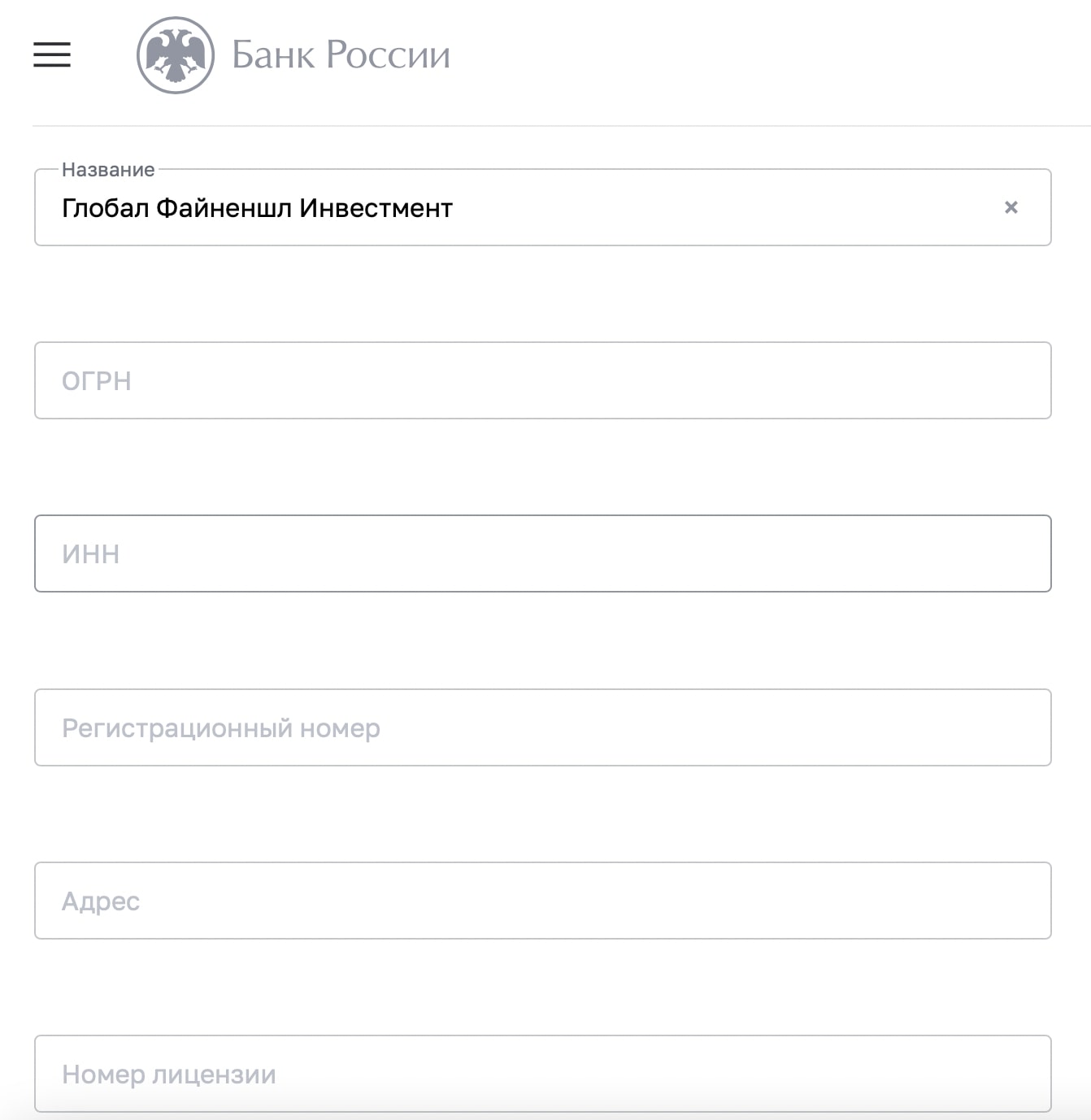Place cursor after the word Инвестмент
1091x1120 pixels.
pos(454,208)
